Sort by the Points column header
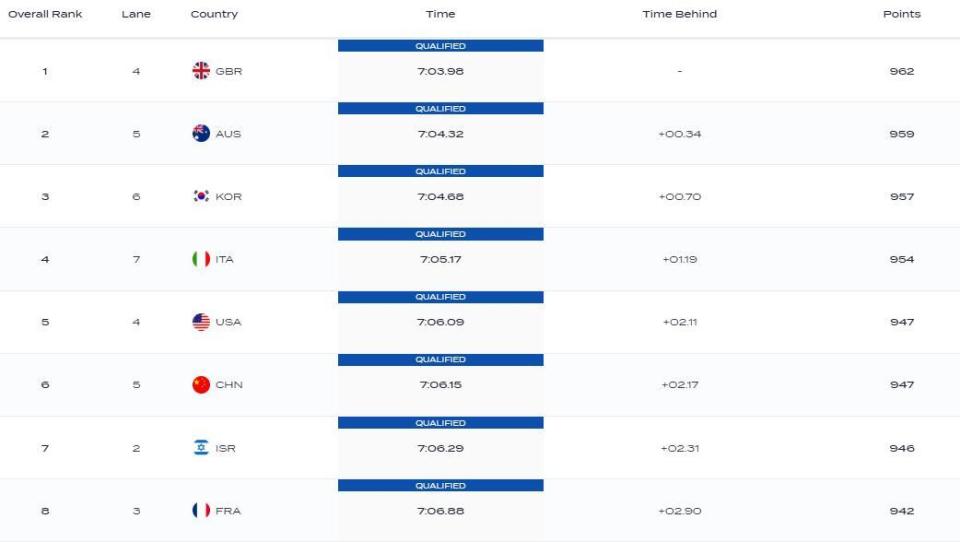This screenshot has height=542, width=960. [x=901, y=14]
